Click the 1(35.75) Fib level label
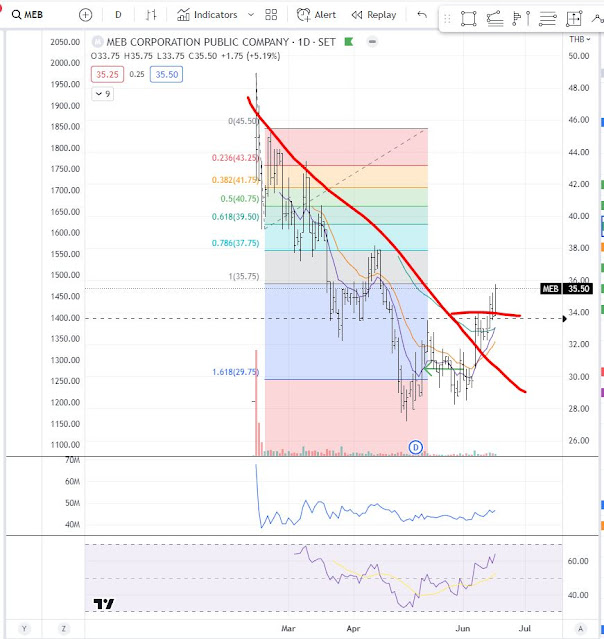 point(243,276)
